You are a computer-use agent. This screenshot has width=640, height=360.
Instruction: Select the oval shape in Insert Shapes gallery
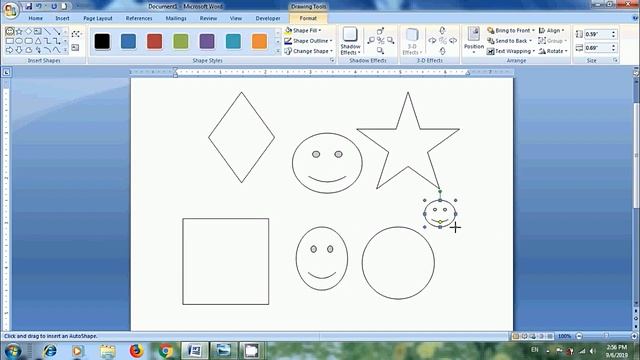coord(19,41)
